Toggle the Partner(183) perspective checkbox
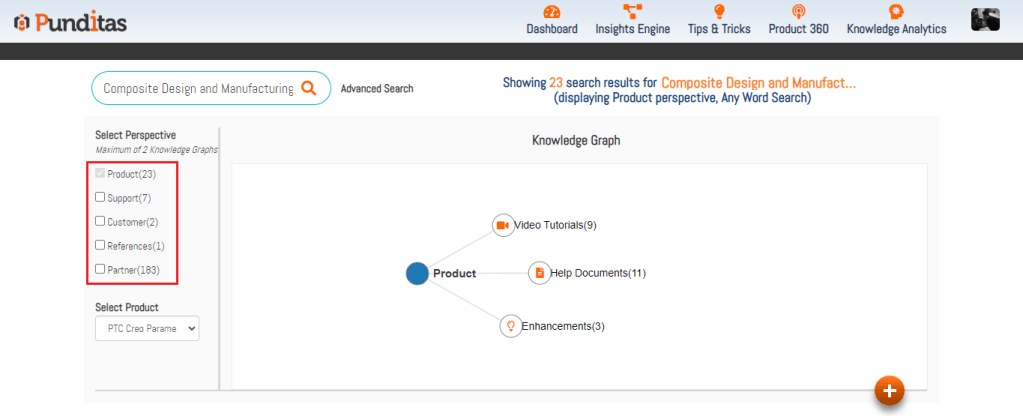The image size is (1023, 416). pos(100,269)
